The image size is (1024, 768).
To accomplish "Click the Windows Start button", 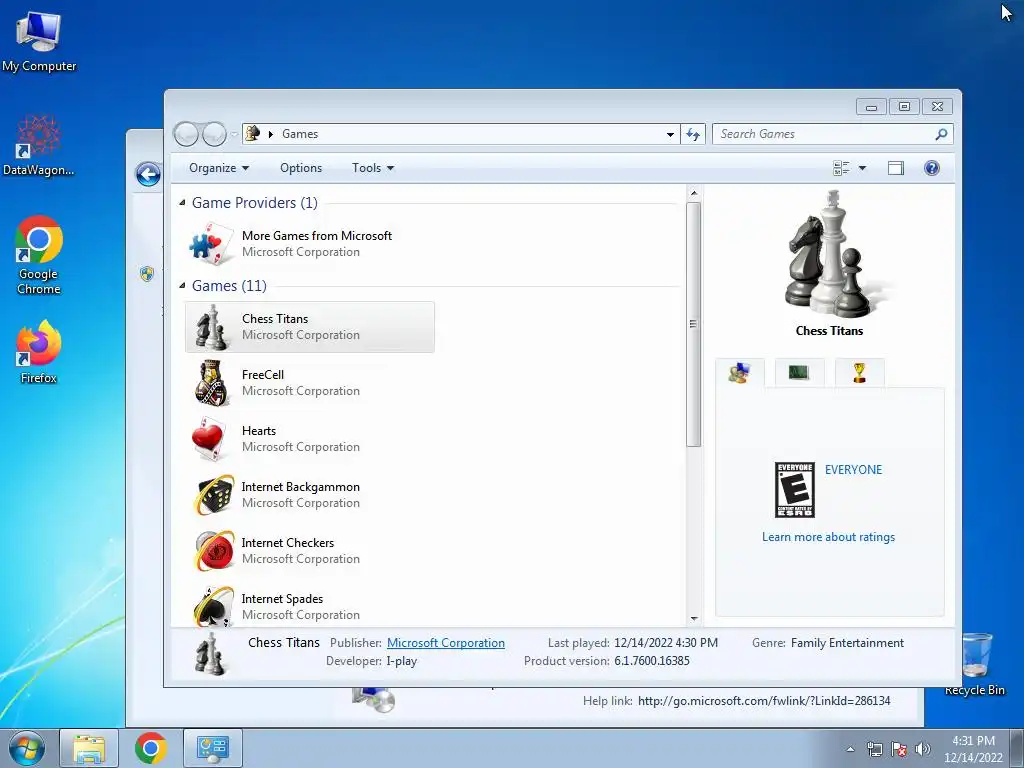I will click(x=27, y=748).
